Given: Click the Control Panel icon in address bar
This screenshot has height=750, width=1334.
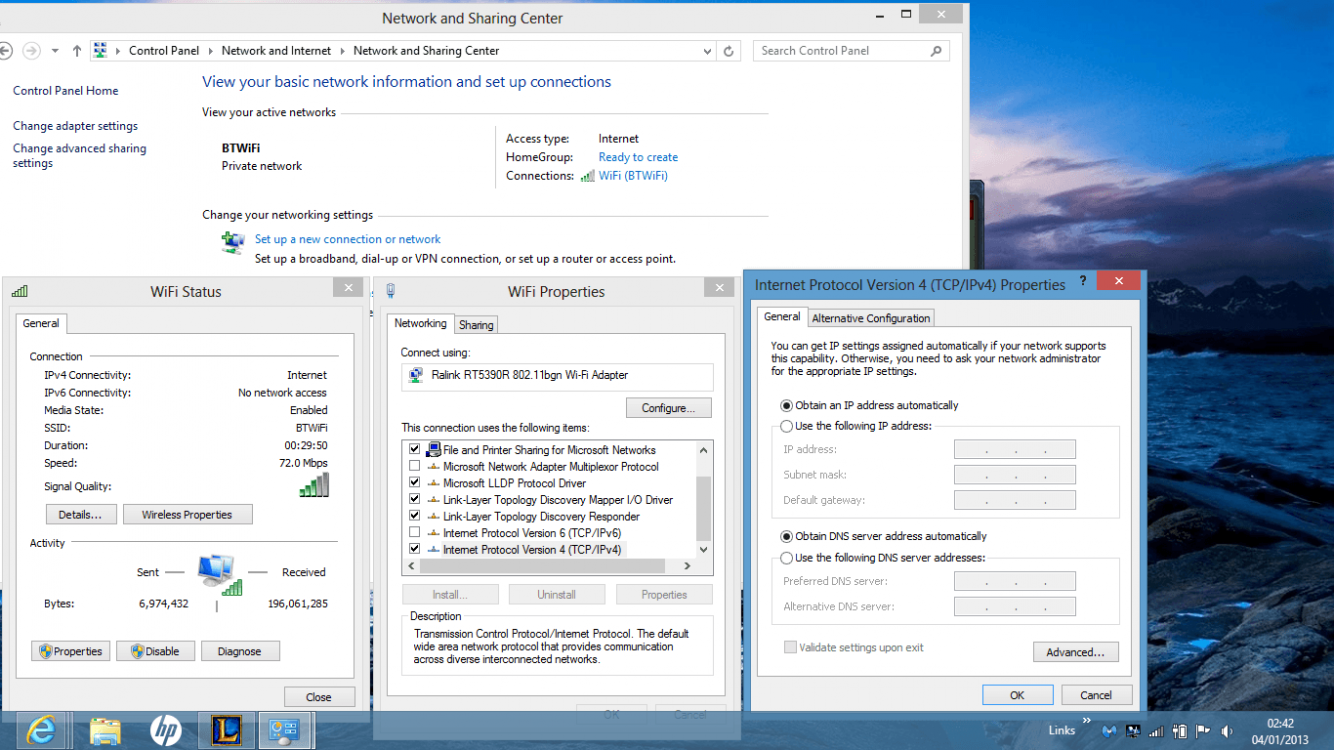Looking at the screenshot, I should pyautogui.click(x=100, y=51).
